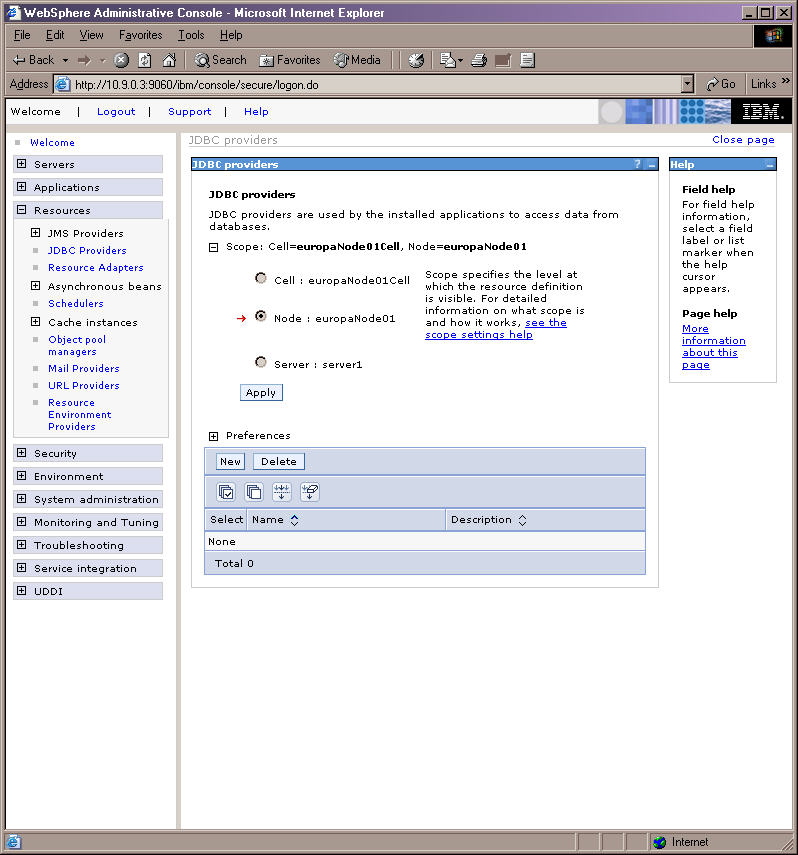Click the History toolbar icon

[416, 60]
